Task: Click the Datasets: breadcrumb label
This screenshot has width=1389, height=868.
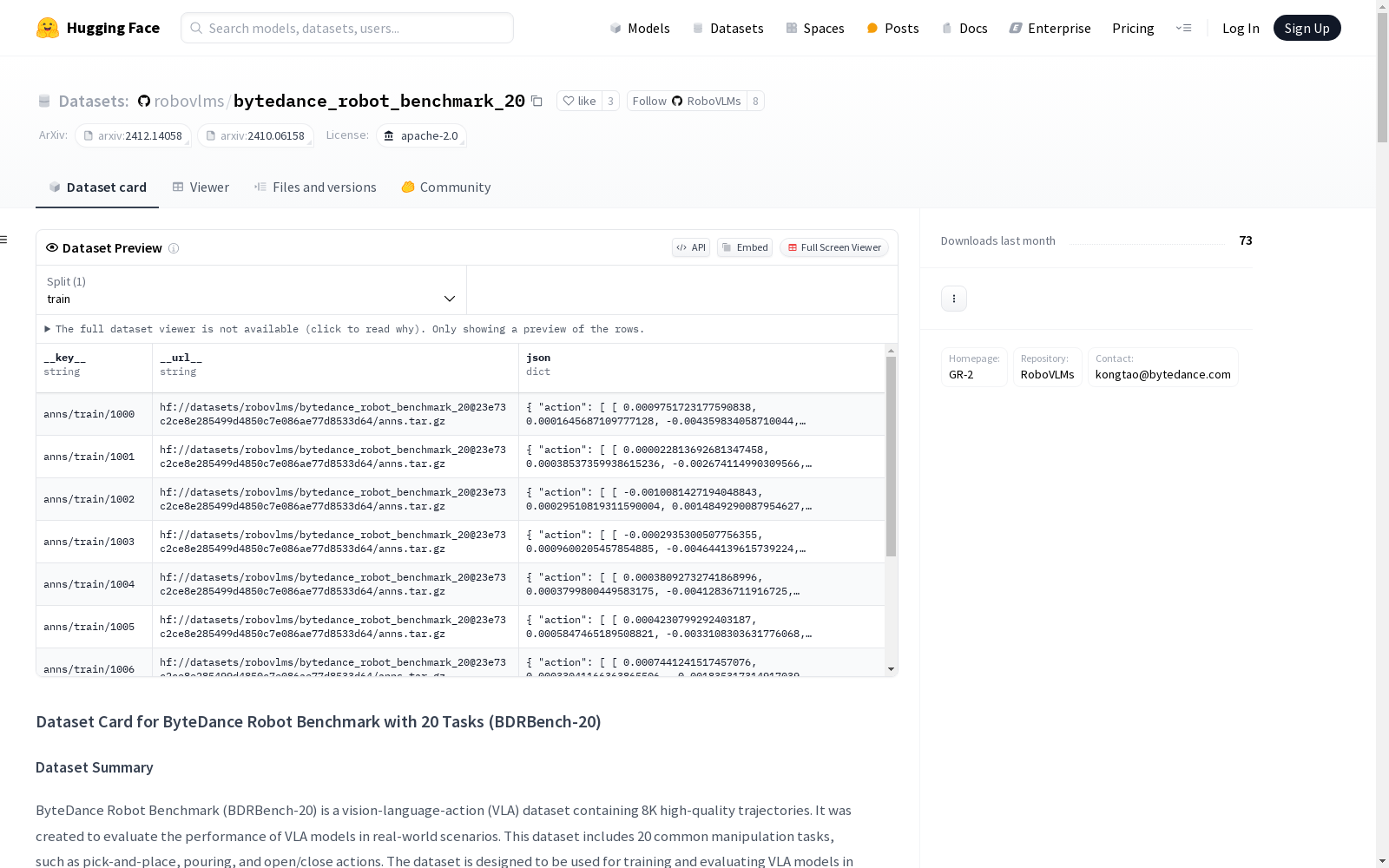Action: (94, 101)
